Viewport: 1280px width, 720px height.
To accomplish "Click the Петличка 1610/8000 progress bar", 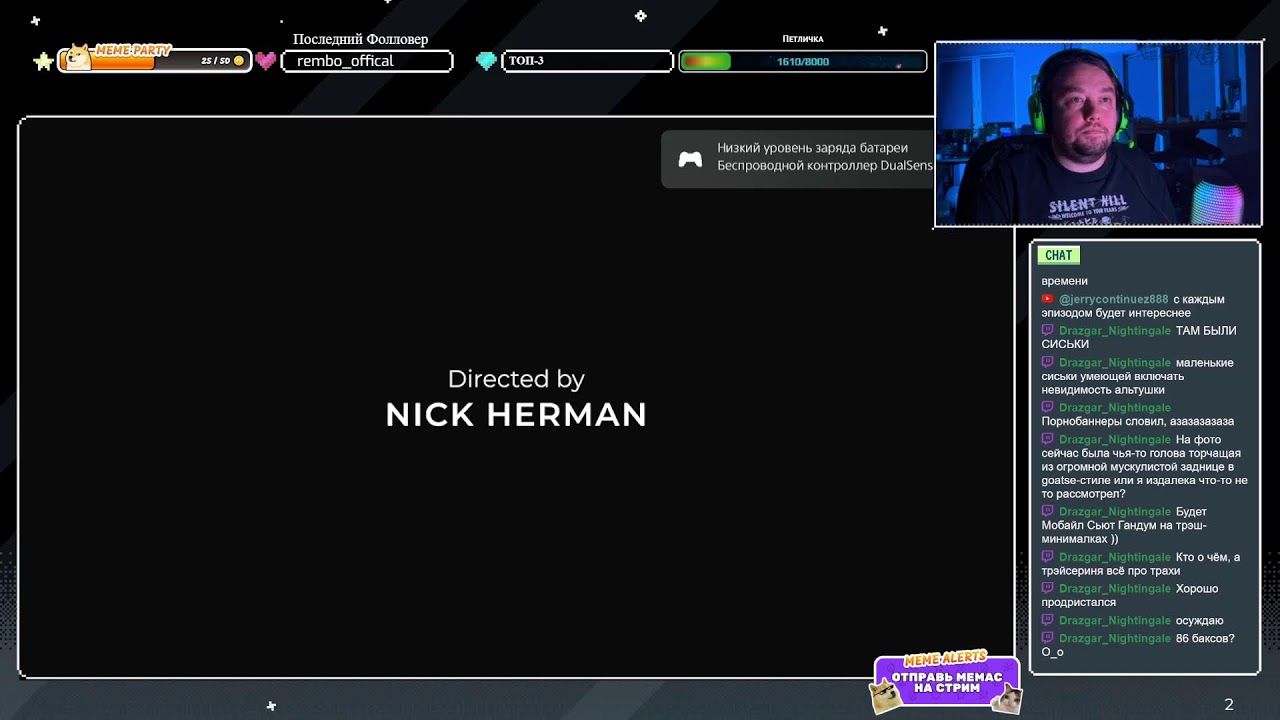I will [x=803, y=62].
